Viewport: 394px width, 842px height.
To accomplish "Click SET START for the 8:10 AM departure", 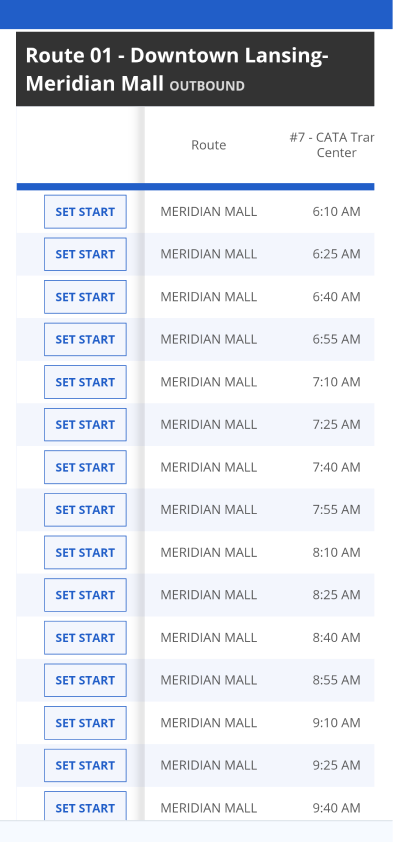I will point(85,553).
